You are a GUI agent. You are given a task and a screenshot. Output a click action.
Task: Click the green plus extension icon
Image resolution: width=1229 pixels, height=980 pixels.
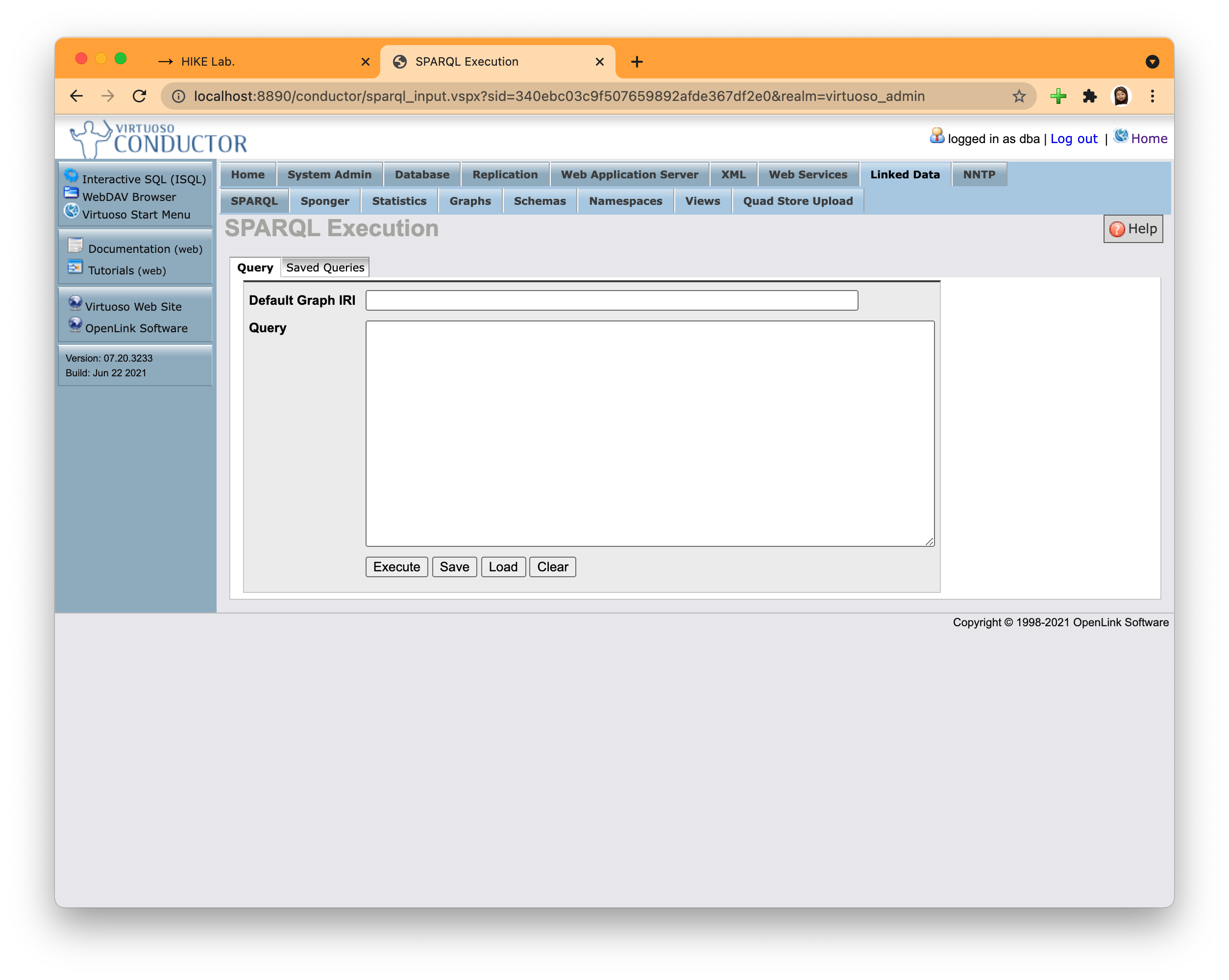pos(1058,96)
